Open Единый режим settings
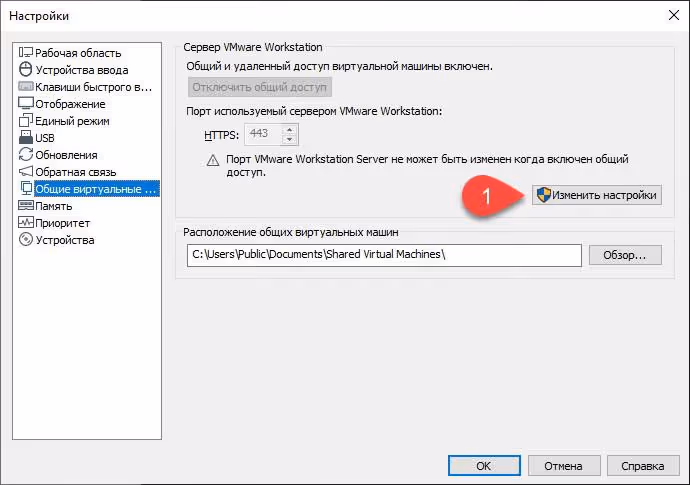Viewport: 690px width, 485px height. pos(72,121)
